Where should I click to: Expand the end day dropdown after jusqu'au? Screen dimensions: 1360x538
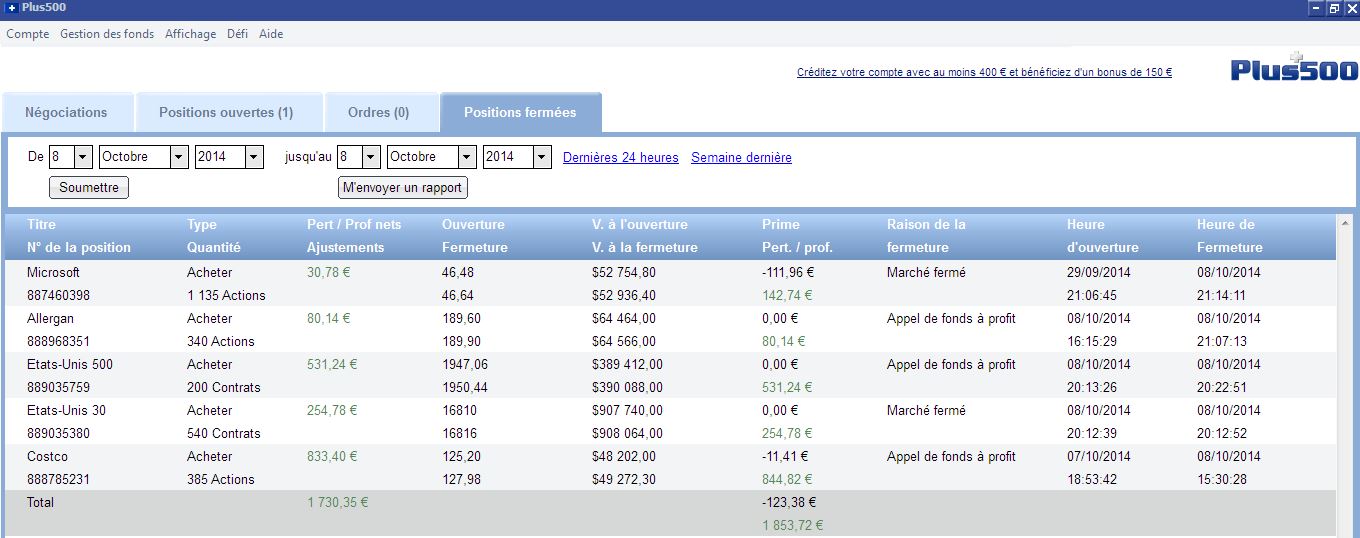(371, 157)
